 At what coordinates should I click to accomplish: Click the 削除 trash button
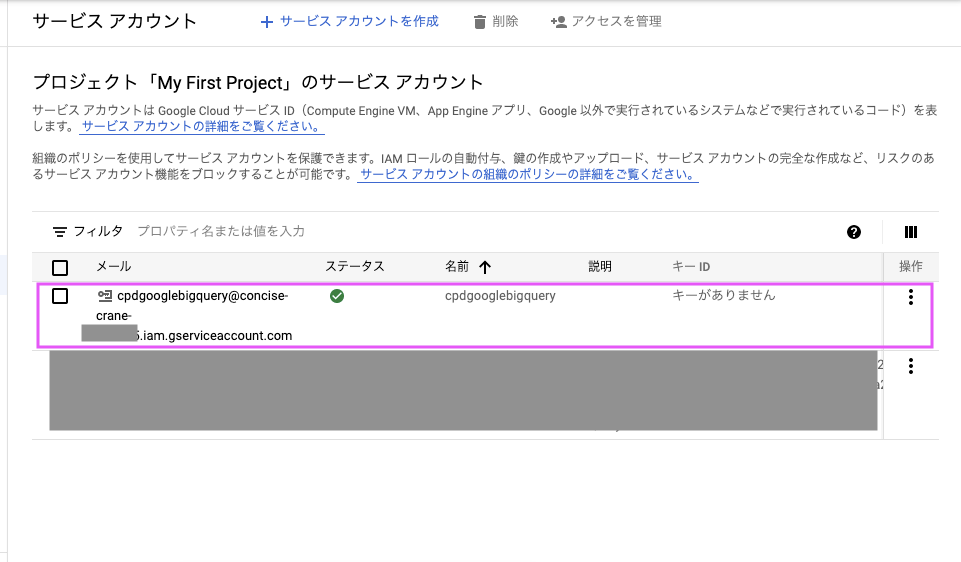(496, 21)
